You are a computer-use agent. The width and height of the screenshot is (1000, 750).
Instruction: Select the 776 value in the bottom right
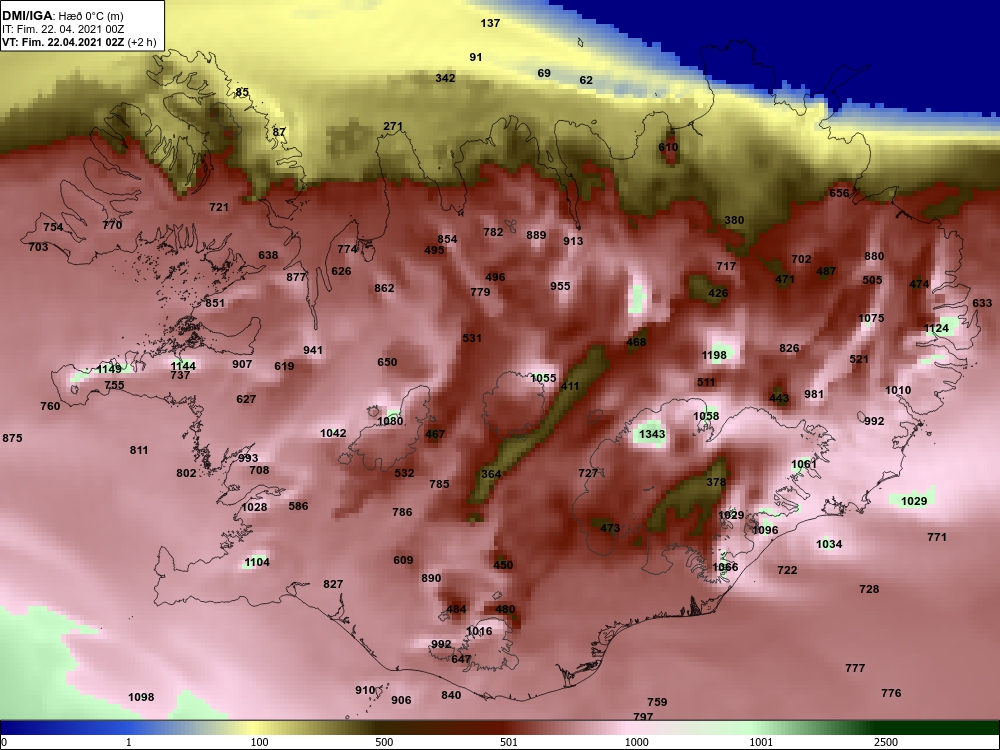point(891,693)
